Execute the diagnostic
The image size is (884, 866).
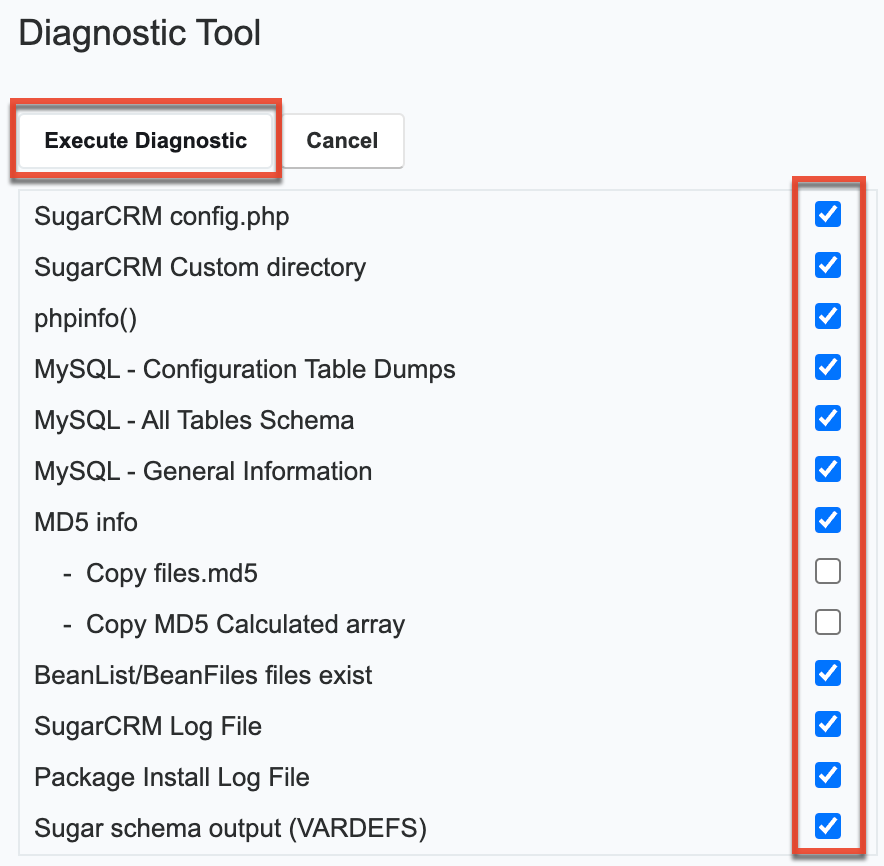coord(145,140)
